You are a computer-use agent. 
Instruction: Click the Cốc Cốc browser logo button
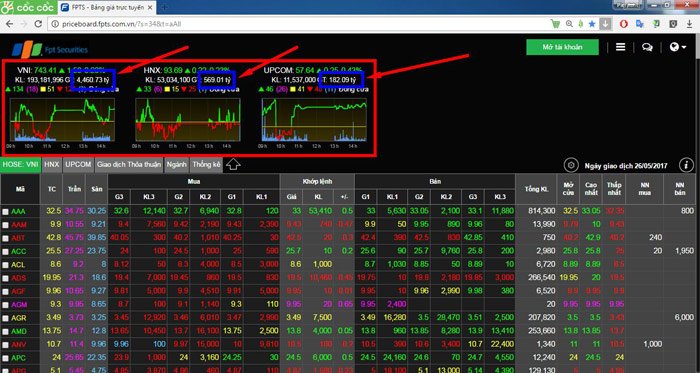pos(28,7)
